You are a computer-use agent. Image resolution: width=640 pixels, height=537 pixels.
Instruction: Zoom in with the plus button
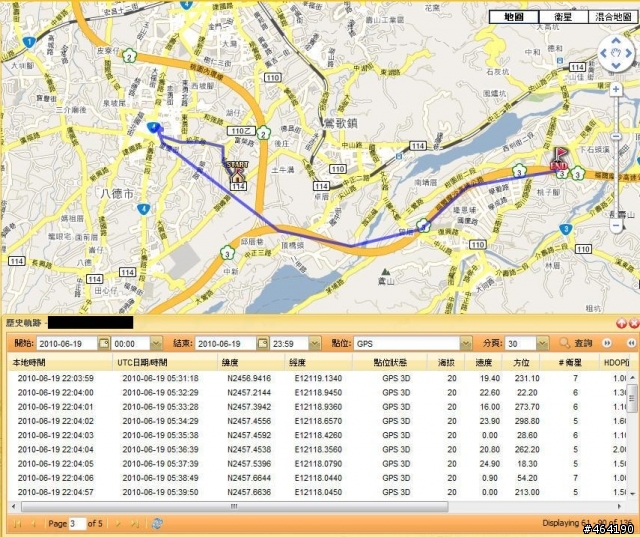[616, 89]
